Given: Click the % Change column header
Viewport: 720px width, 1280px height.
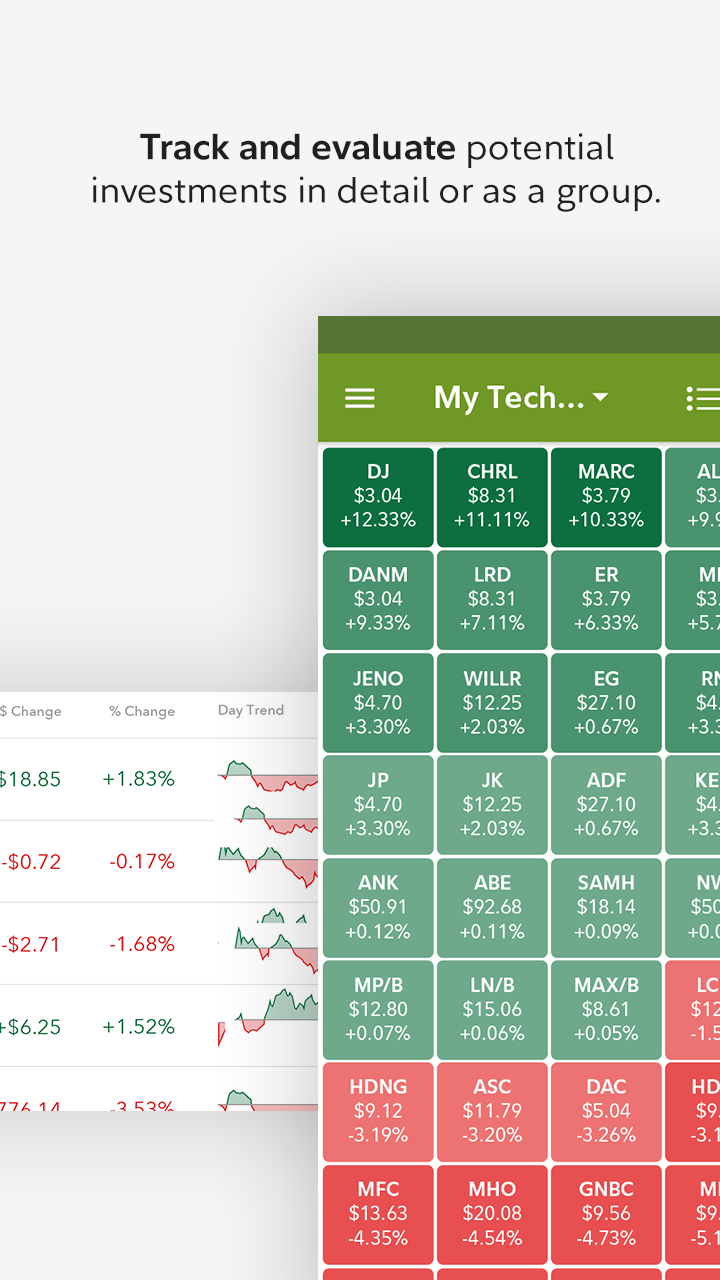Looking at the screenshot, I should 141,711.
